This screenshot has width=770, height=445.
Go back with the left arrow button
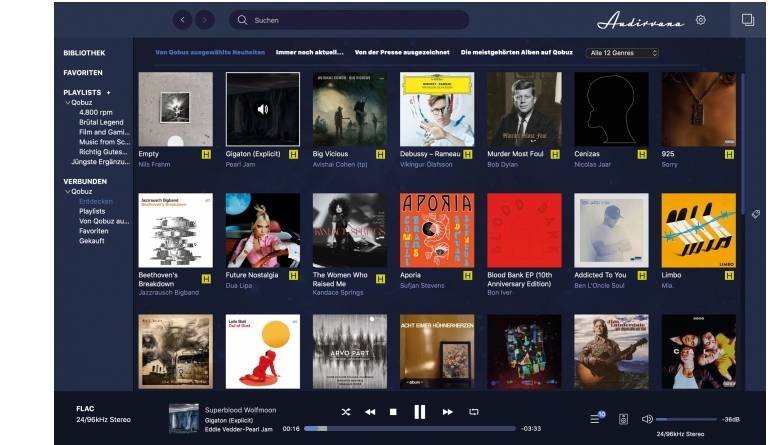point(183,20)
